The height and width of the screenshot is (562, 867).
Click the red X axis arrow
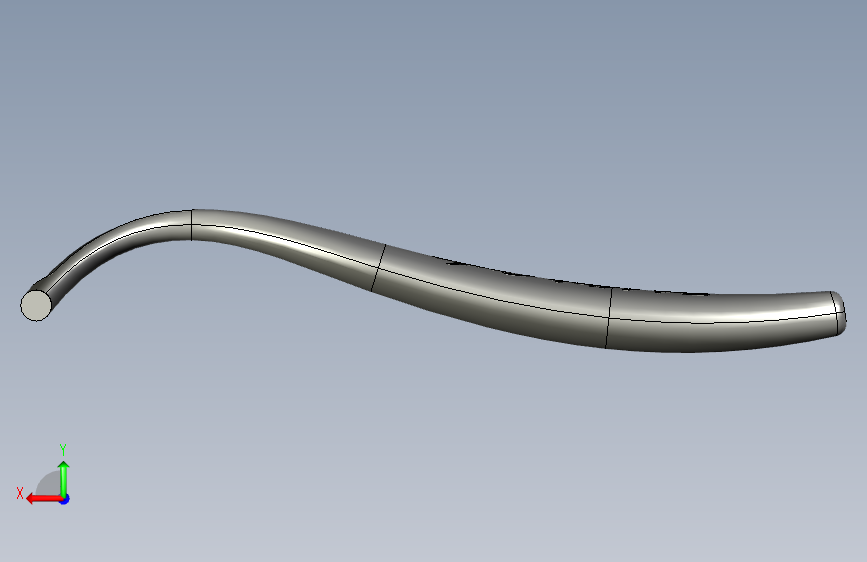[44, 499]
